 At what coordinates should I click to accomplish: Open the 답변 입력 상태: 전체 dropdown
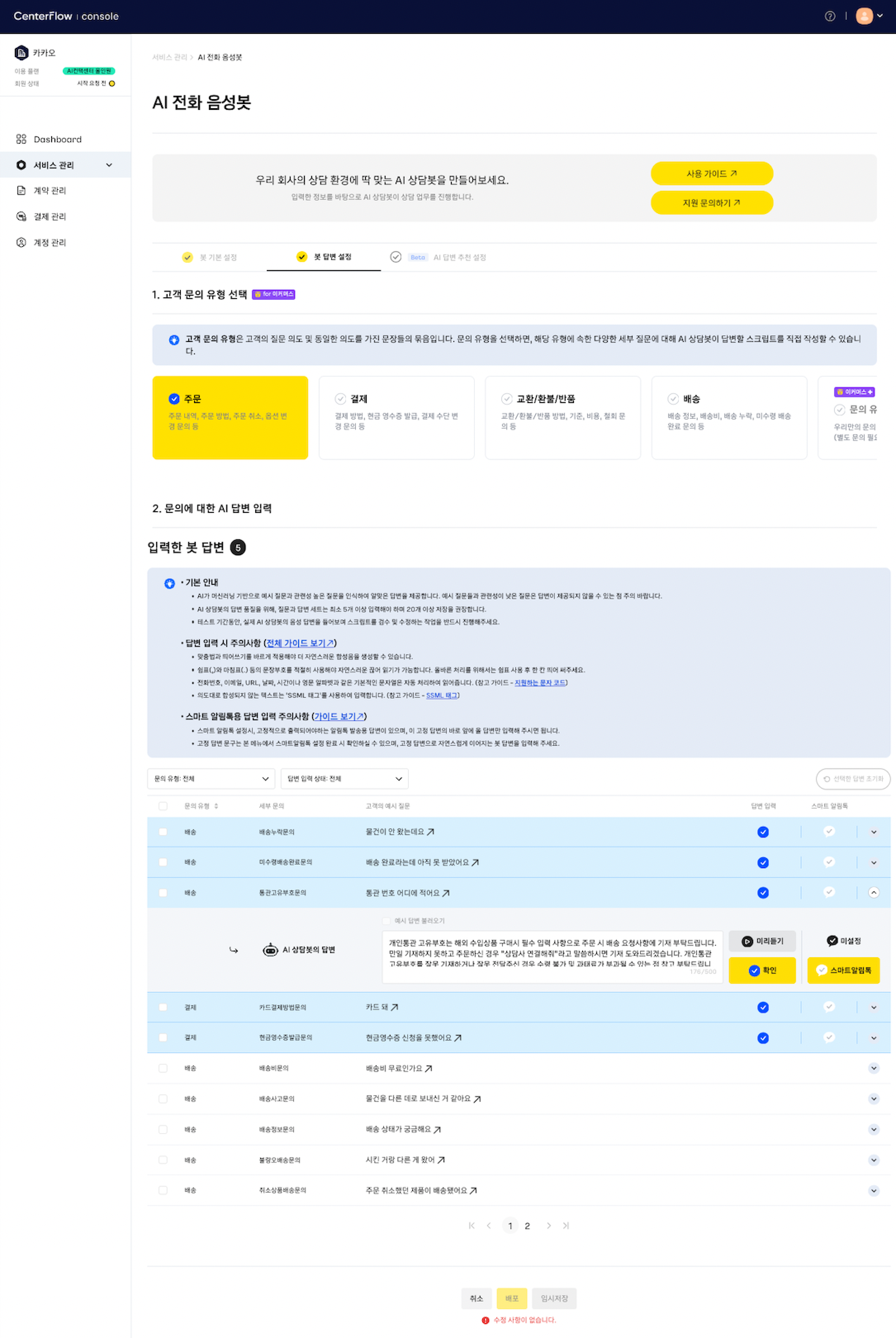[x=344, y=778]
